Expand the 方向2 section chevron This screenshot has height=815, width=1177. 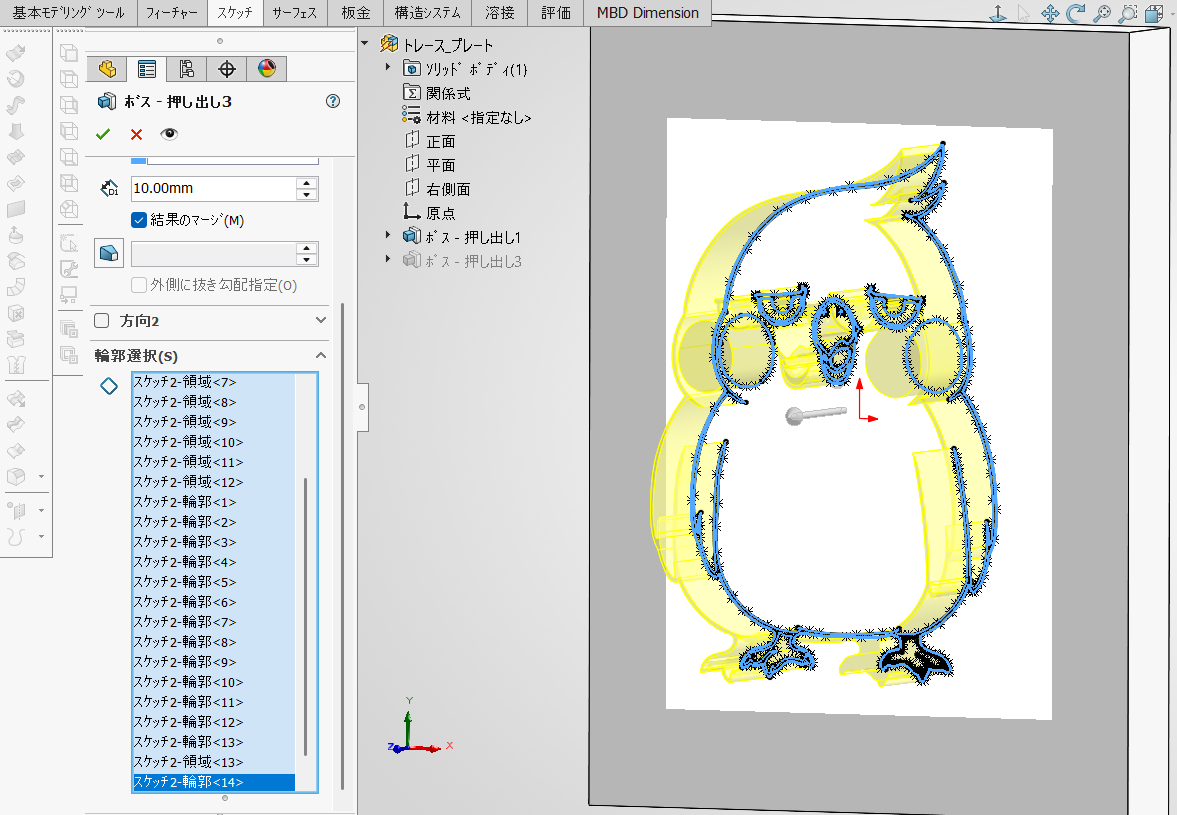coord(321,320)
